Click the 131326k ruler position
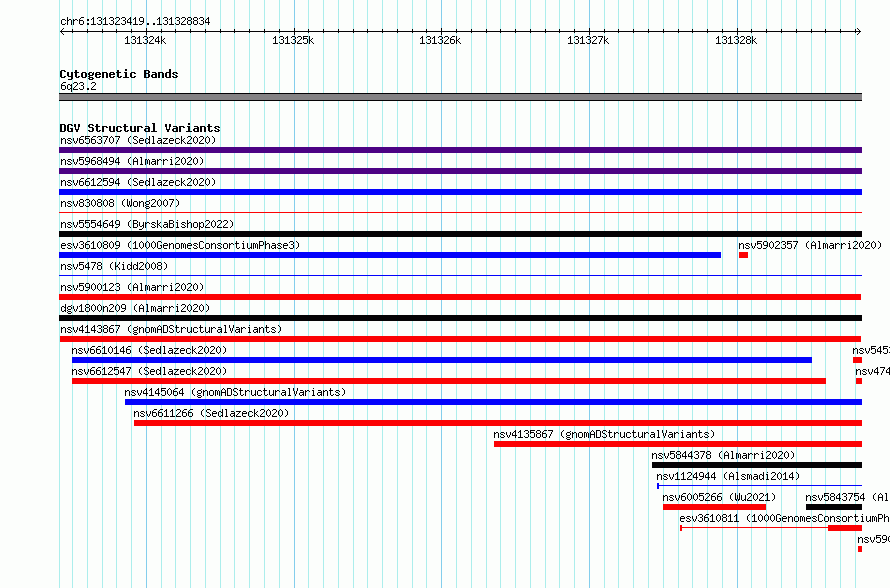The image size is (890, 588). coord(440,40)
